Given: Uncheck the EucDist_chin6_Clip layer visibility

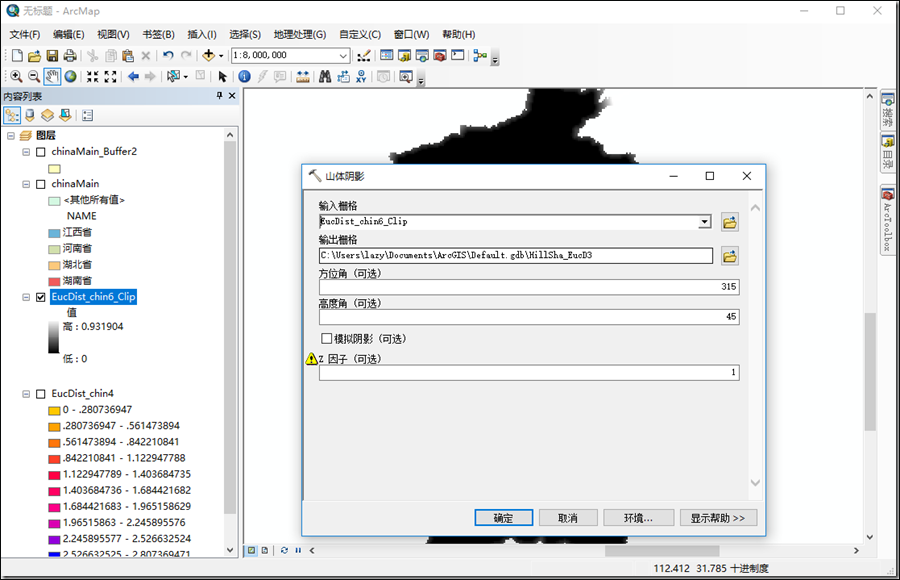Looking at the screenshot, I should point(39,299).
